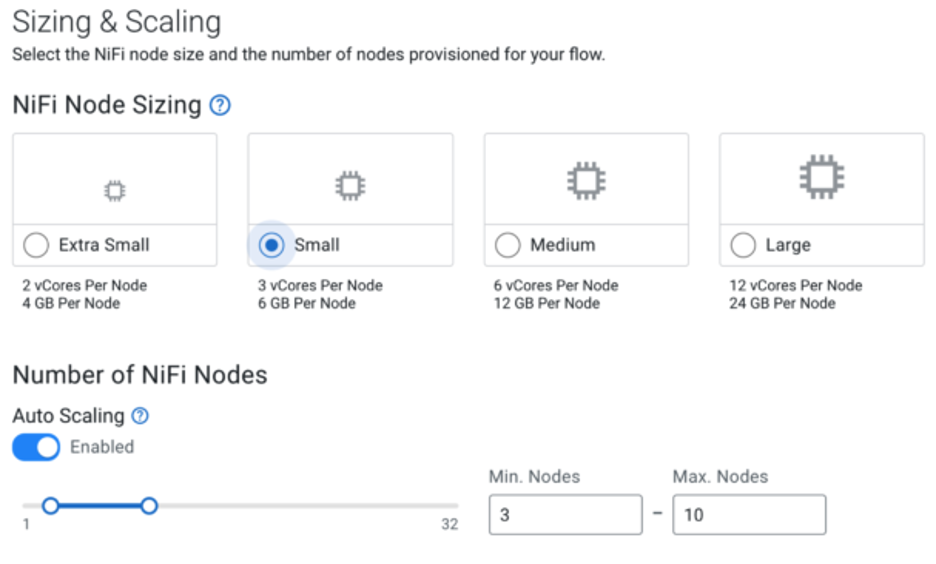Viewport: 936px width, 564px height.
Task: Click the Extra Small chip icon
Action: (115, 191)
